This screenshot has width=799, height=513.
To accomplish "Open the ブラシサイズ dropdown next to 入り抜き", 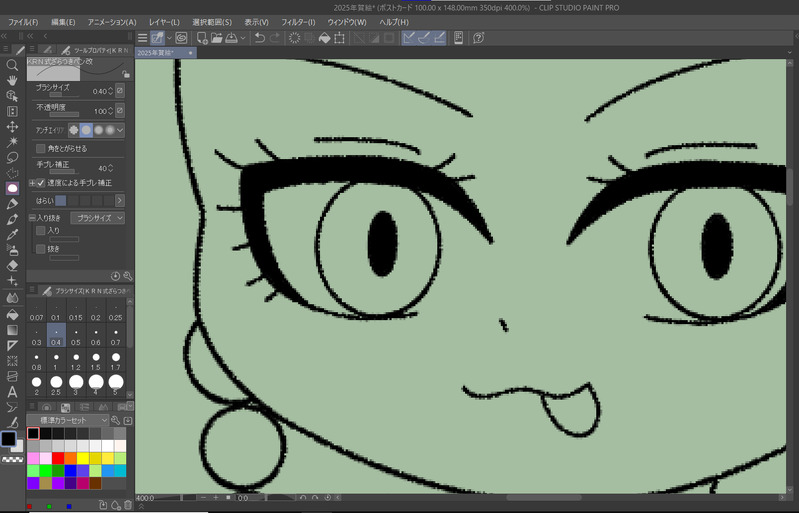I will pos(97,218).
